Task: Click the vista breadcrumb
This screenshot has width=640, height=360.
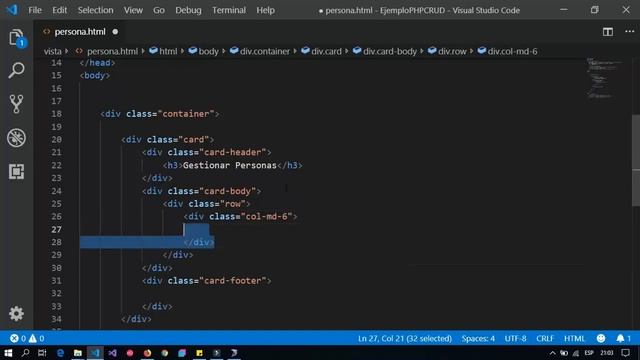Action: click(53, 51)
